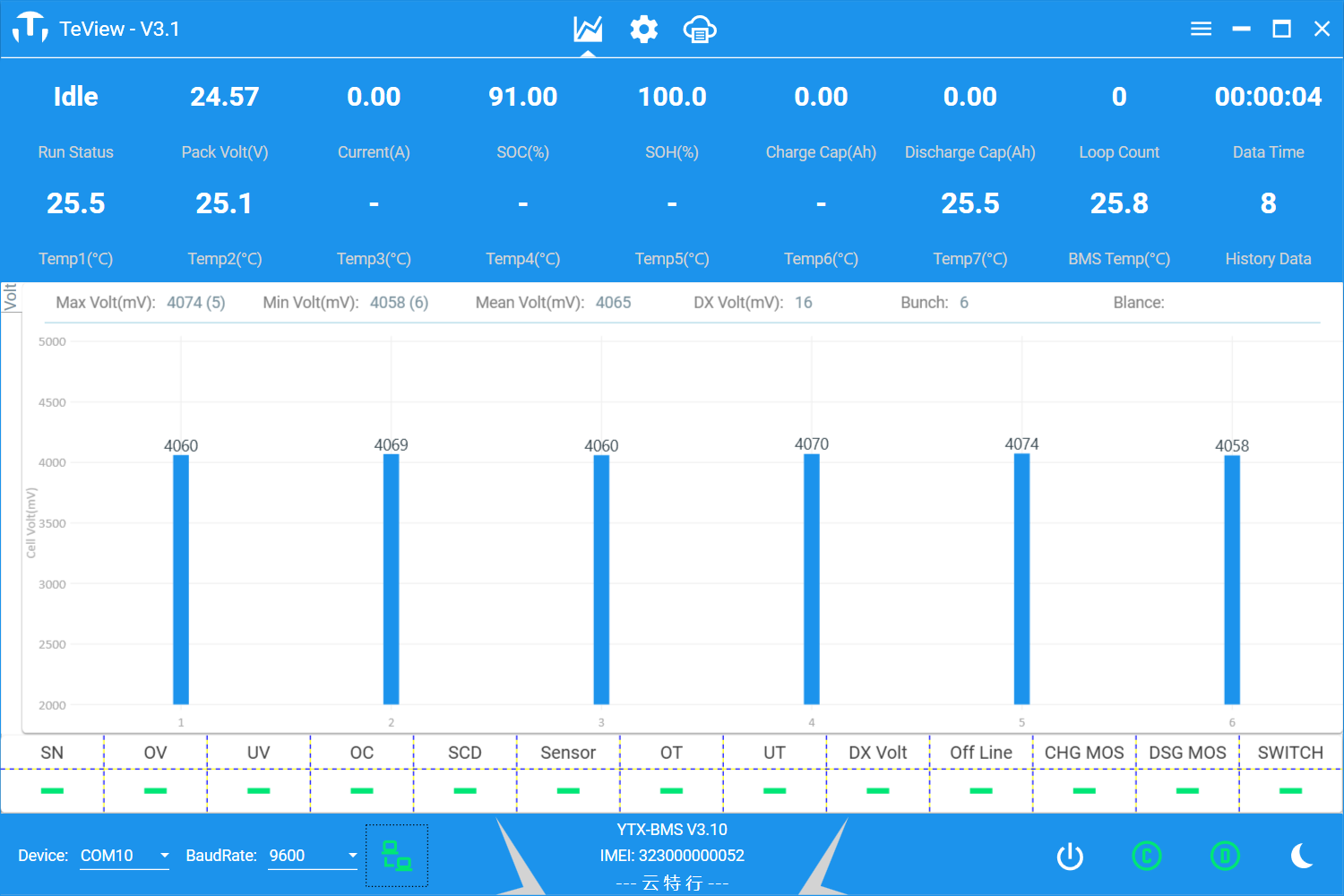Click the SWITCH status indicator
Image resolution: width=1344 pixels, height=896 pixels.
pos(1290,790)
